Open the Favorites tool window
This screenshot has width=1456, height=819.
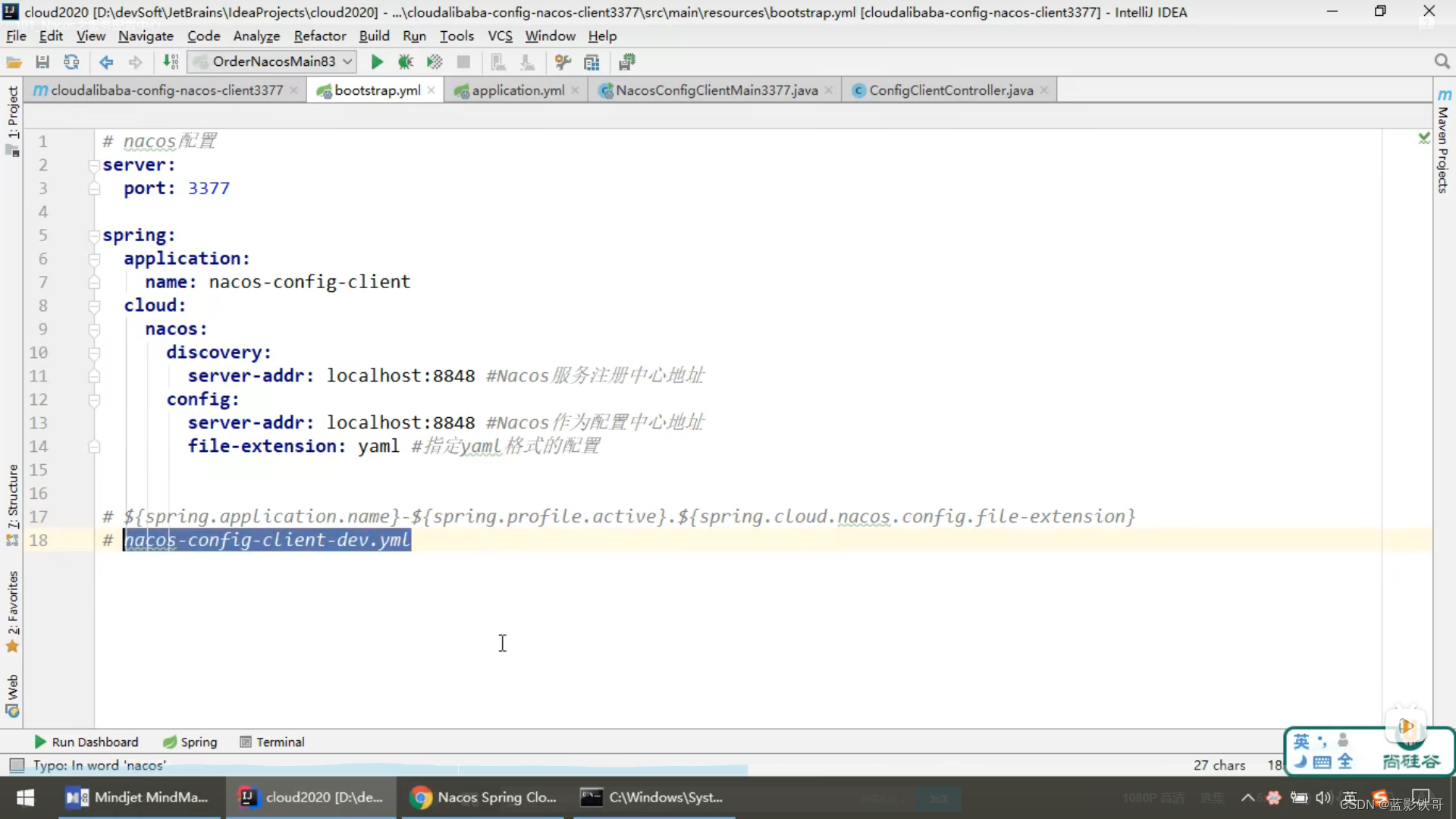coord(12,611)
